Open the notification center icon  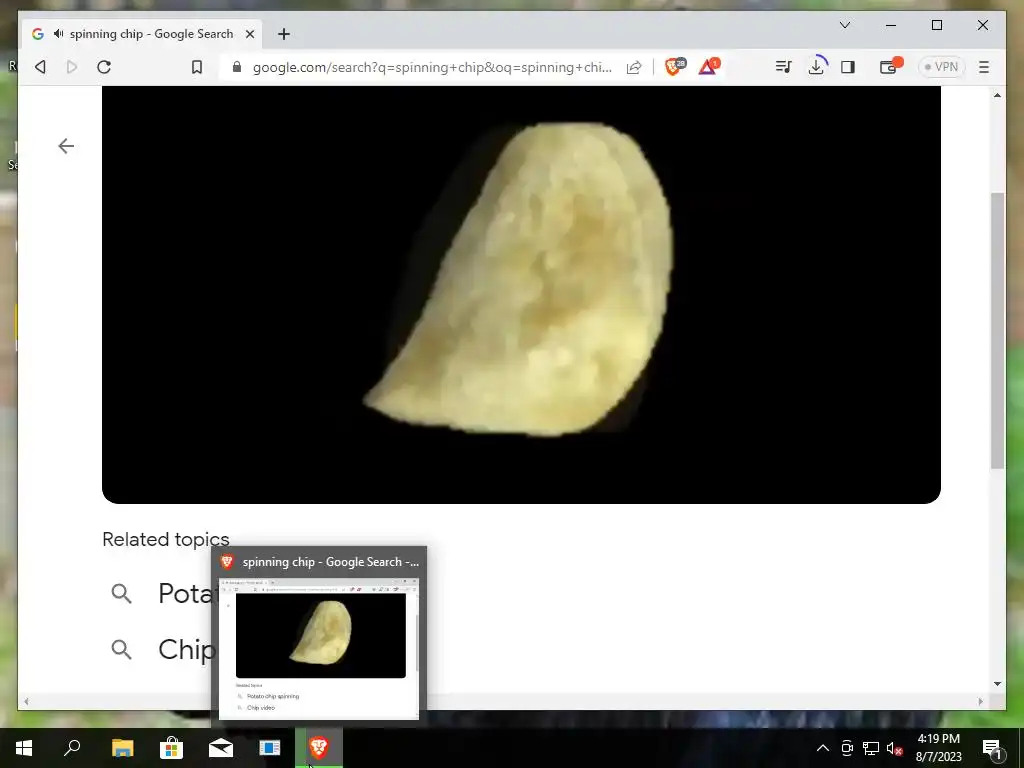[993, 748]
